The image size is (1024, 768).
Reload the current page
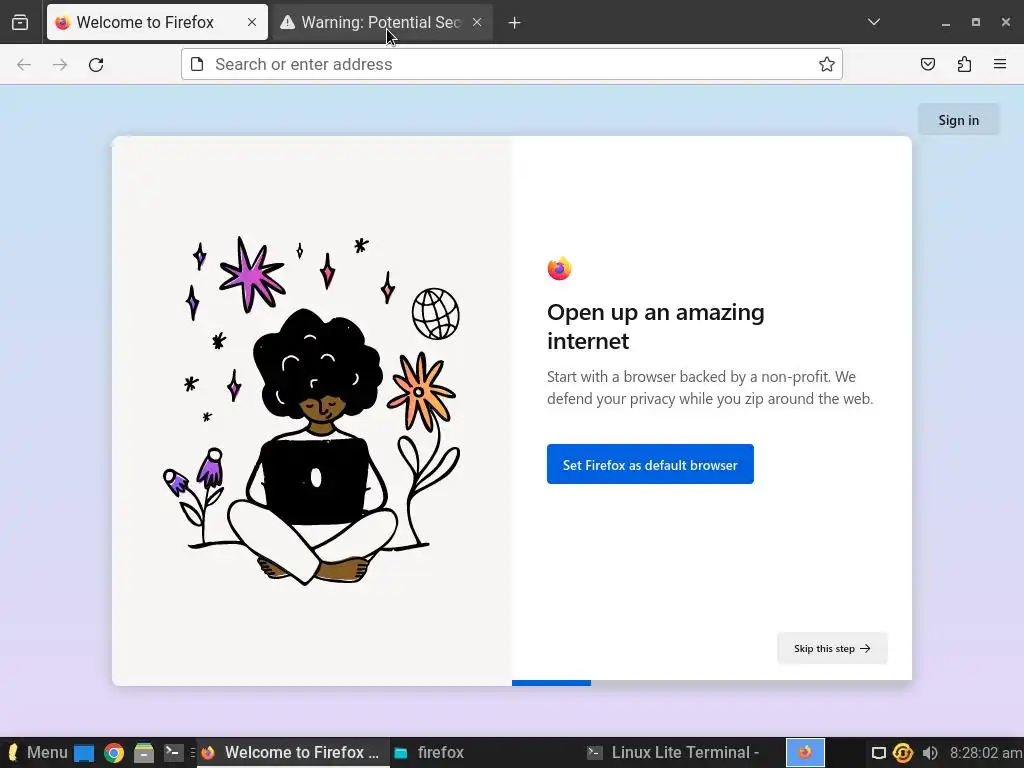[x=96, y=65]
